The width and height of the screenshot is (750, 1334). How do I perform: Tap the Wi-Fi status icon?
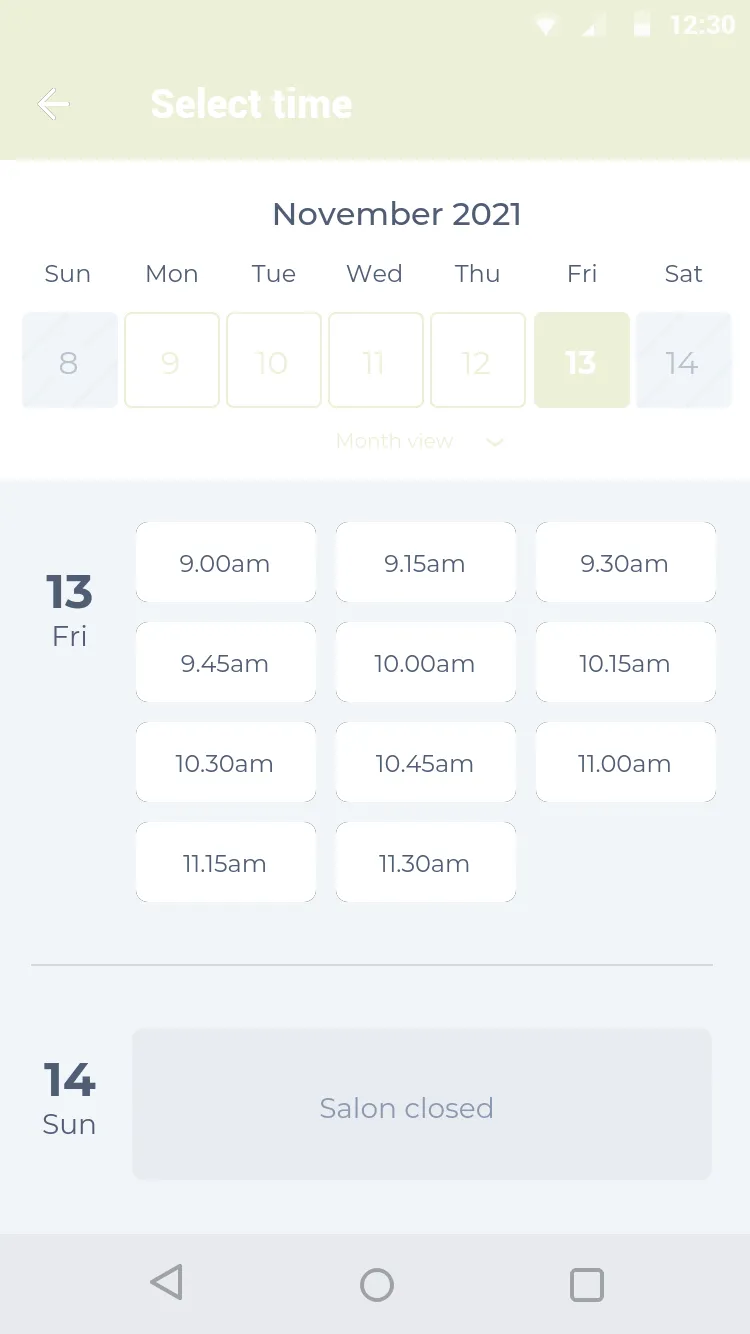point(546,26)
